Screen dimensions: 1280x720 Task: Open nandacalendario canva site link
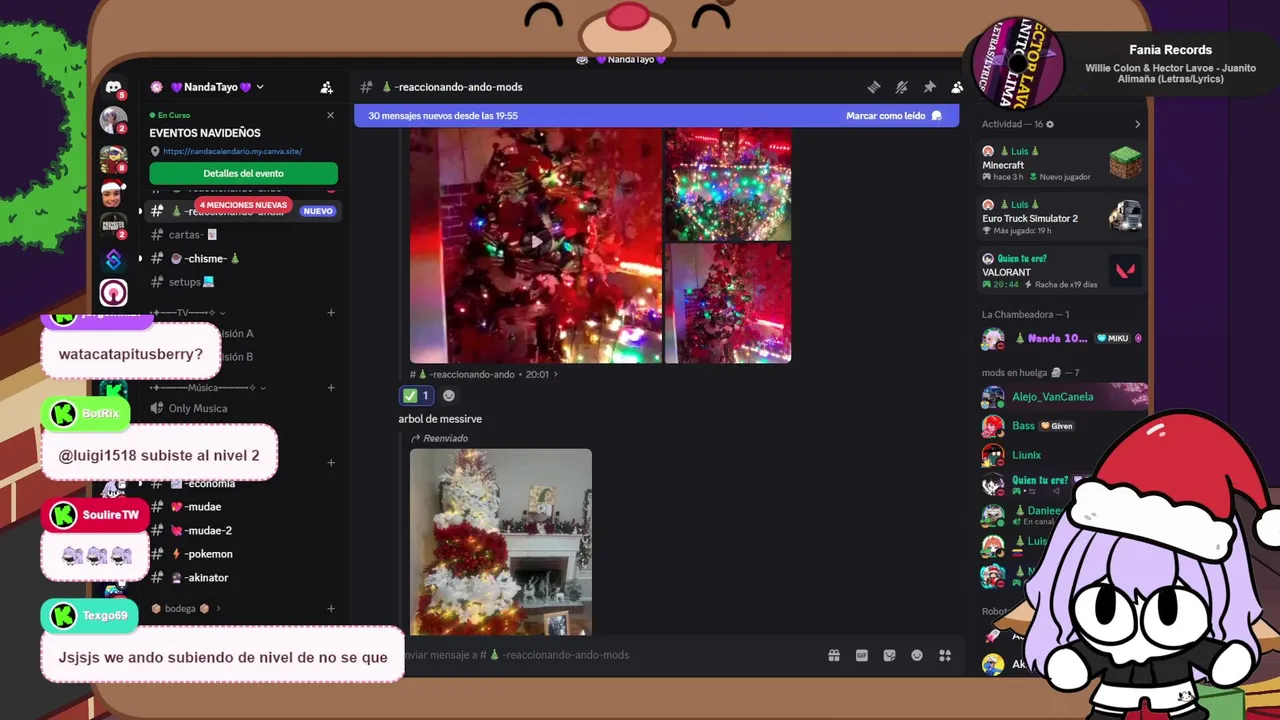(232, 152)
